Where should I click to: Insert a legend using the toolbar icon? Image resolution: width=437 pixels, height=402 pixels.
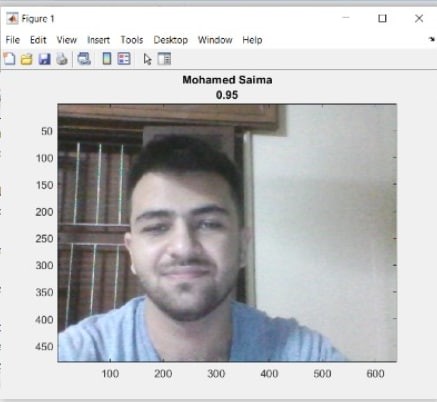pyautogui.click(x=124, y=59)
